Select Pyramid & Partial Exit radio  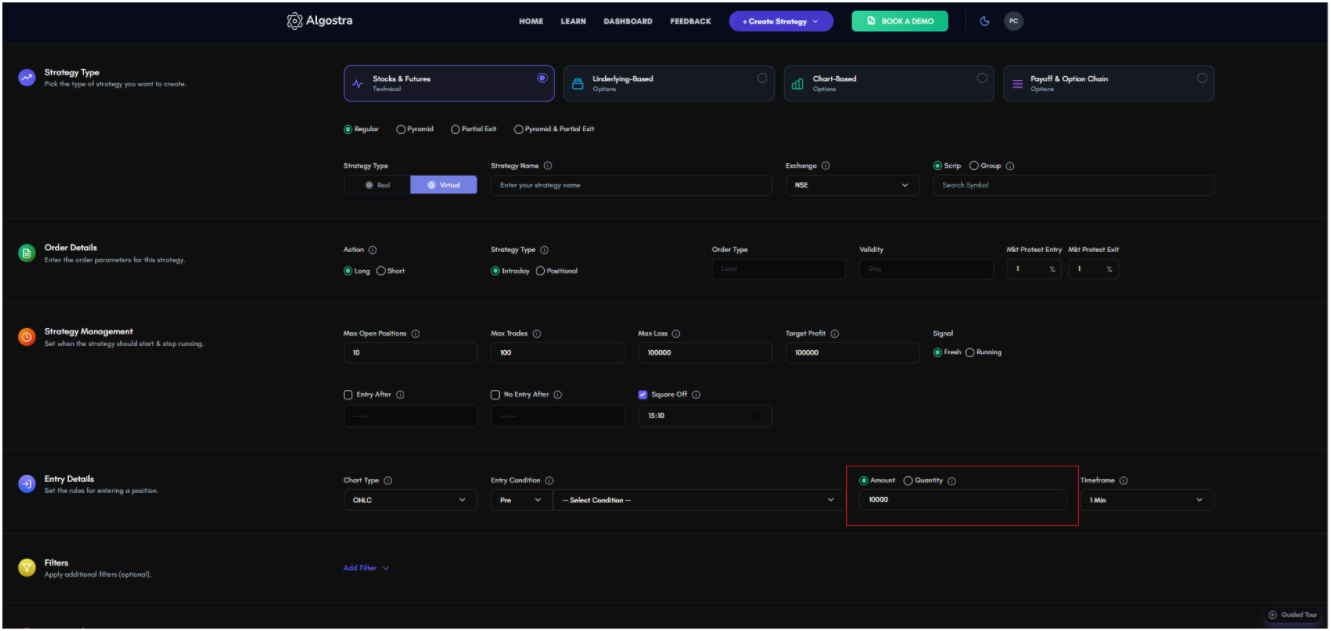coord(518,129)
